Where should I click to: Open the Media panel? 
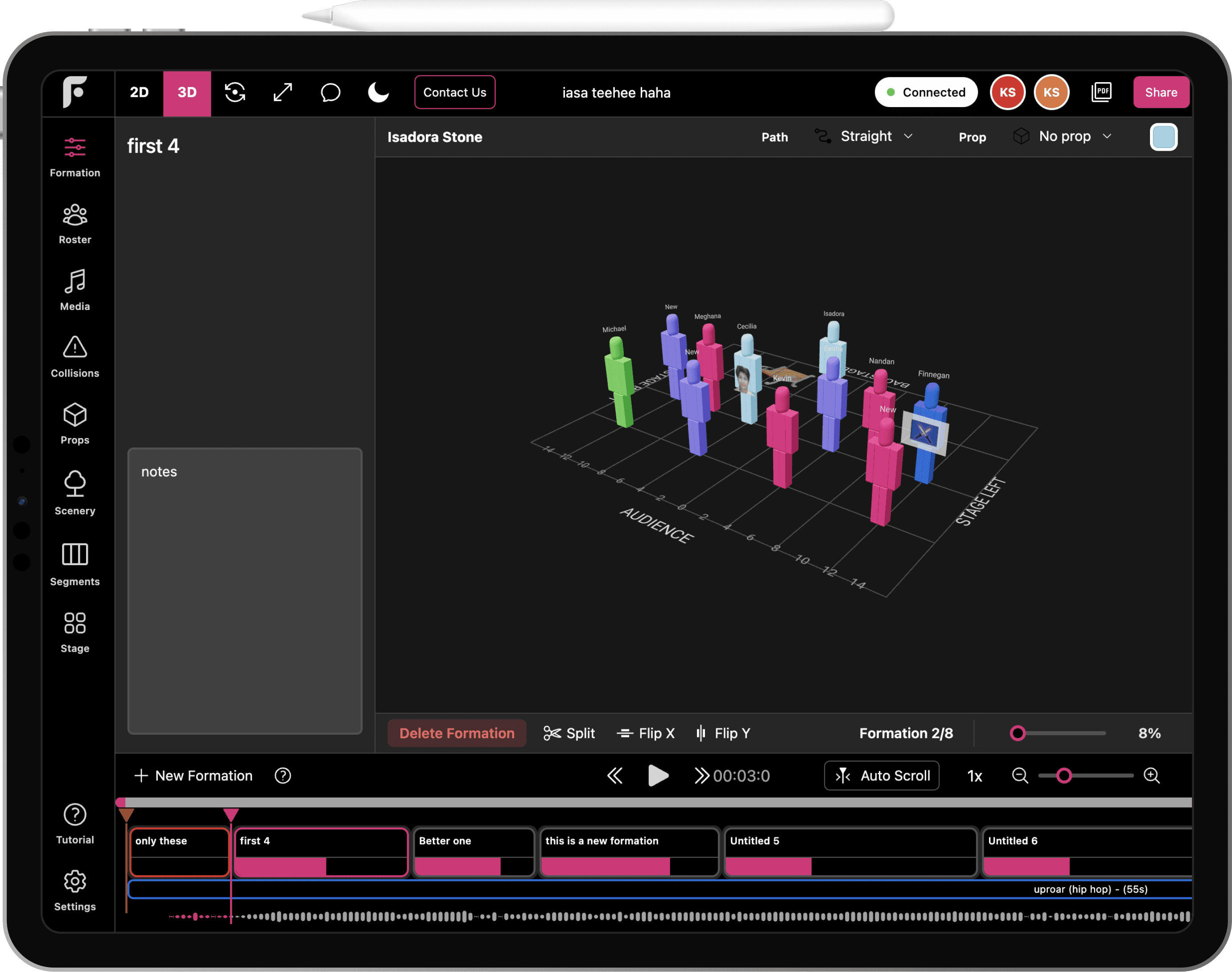click(74, 290)
